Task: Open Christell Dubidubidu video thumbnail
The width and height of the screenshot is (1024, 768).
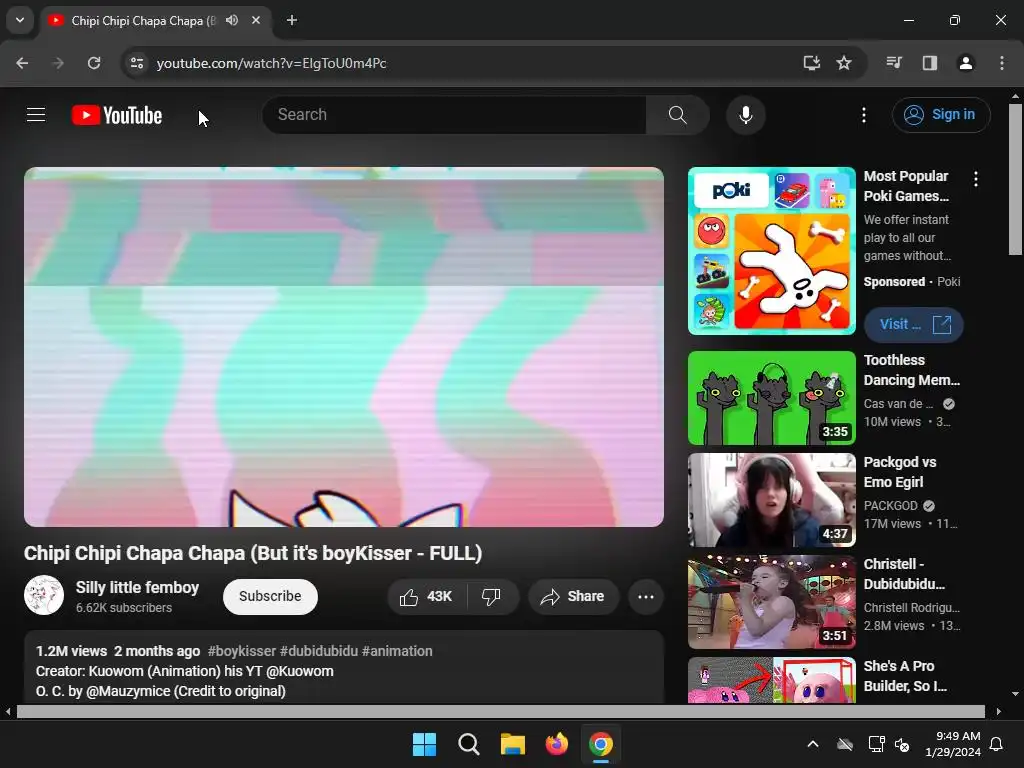Action: click(x=771, y=601)
